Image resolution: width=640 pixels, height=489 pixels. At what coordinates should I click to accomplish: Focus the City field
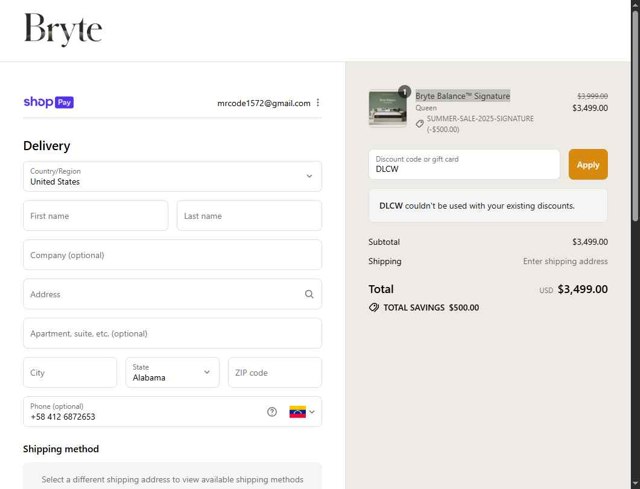coord(70,372)
